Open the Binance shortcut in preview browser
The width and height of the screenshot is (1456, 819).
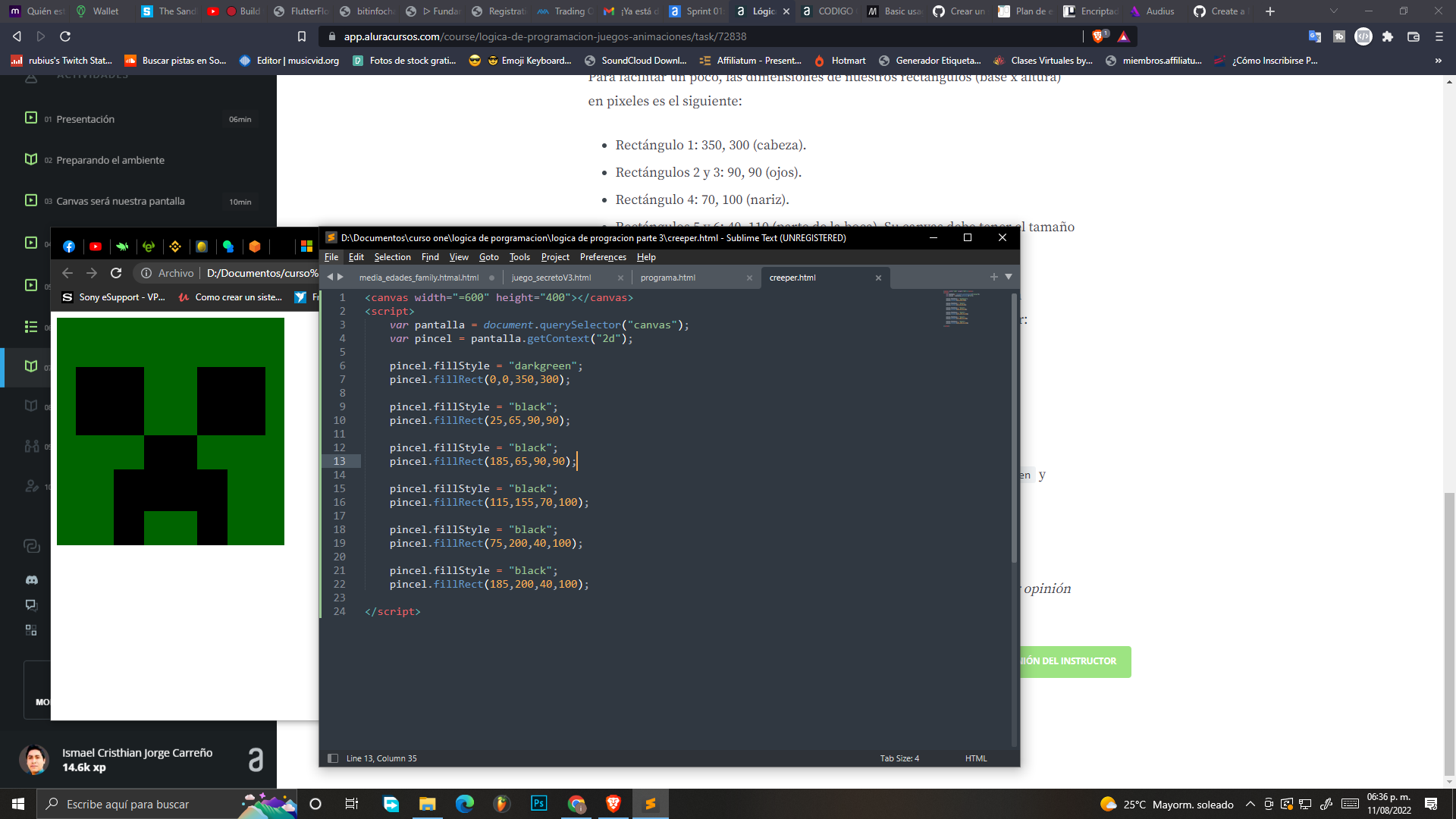pyautogui.click(x=175, y=246)
